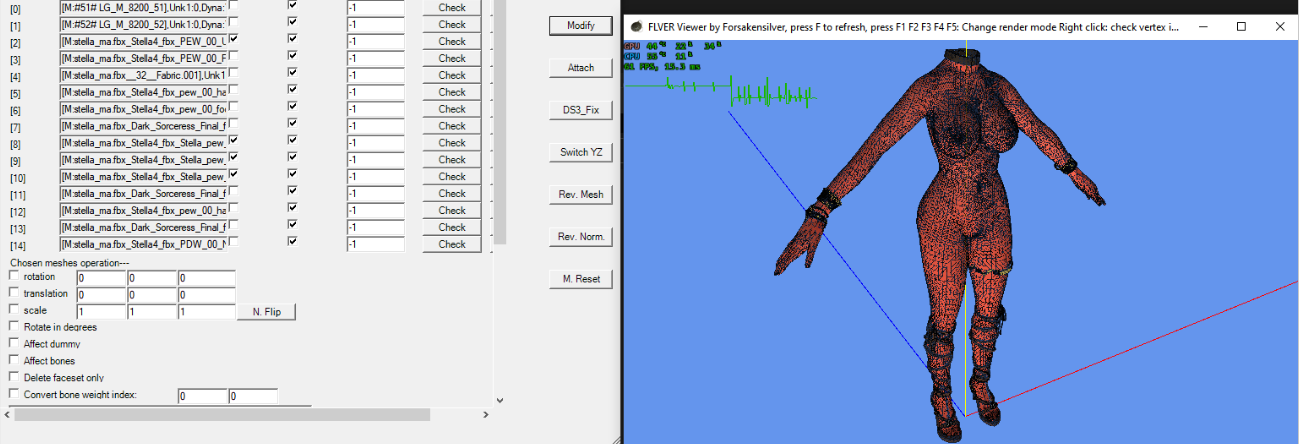Click the N. Flip button

point(266,312)
